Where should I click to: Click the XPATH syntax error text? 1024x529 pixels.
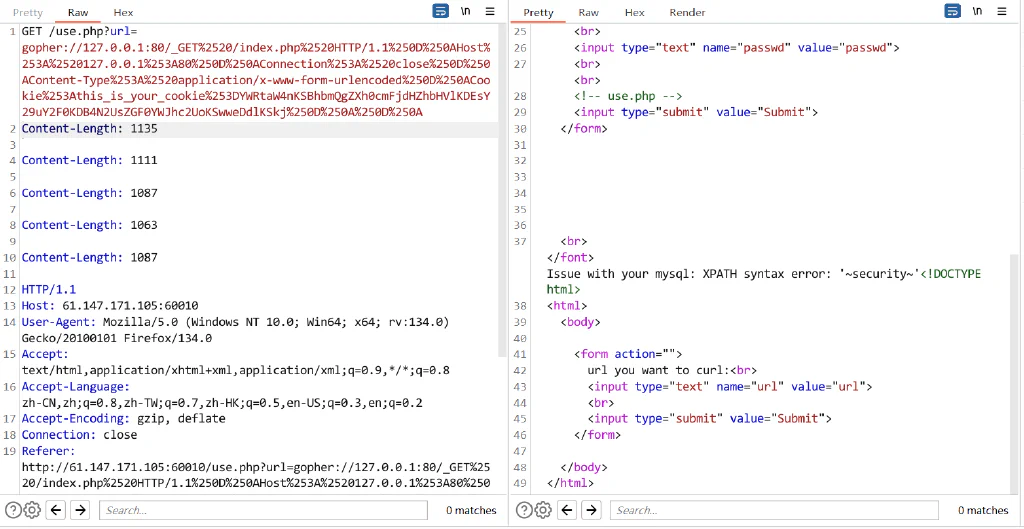tap(733, 274)
